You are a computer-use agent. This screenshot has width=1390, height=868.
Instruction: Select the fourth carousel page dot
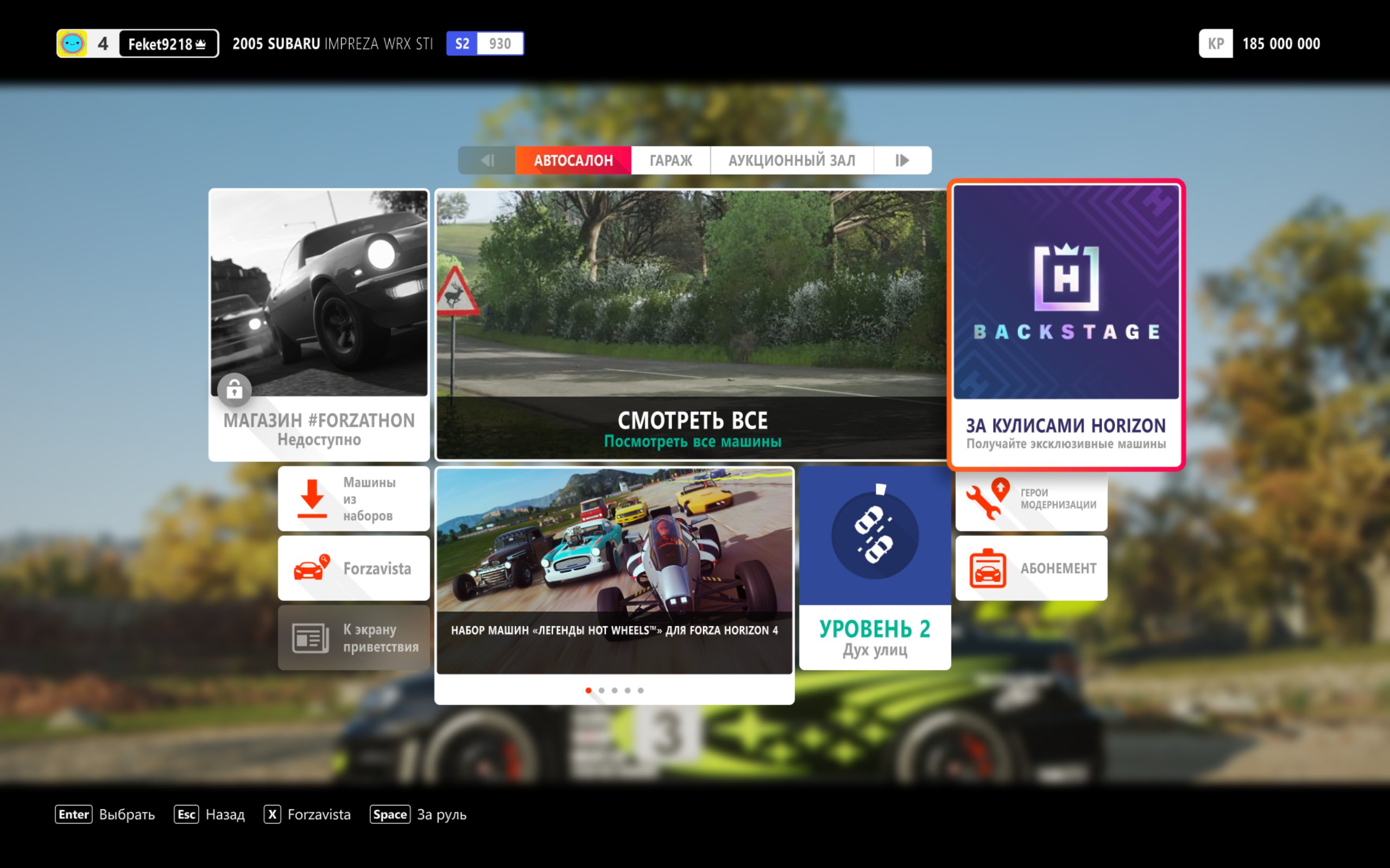628,690
